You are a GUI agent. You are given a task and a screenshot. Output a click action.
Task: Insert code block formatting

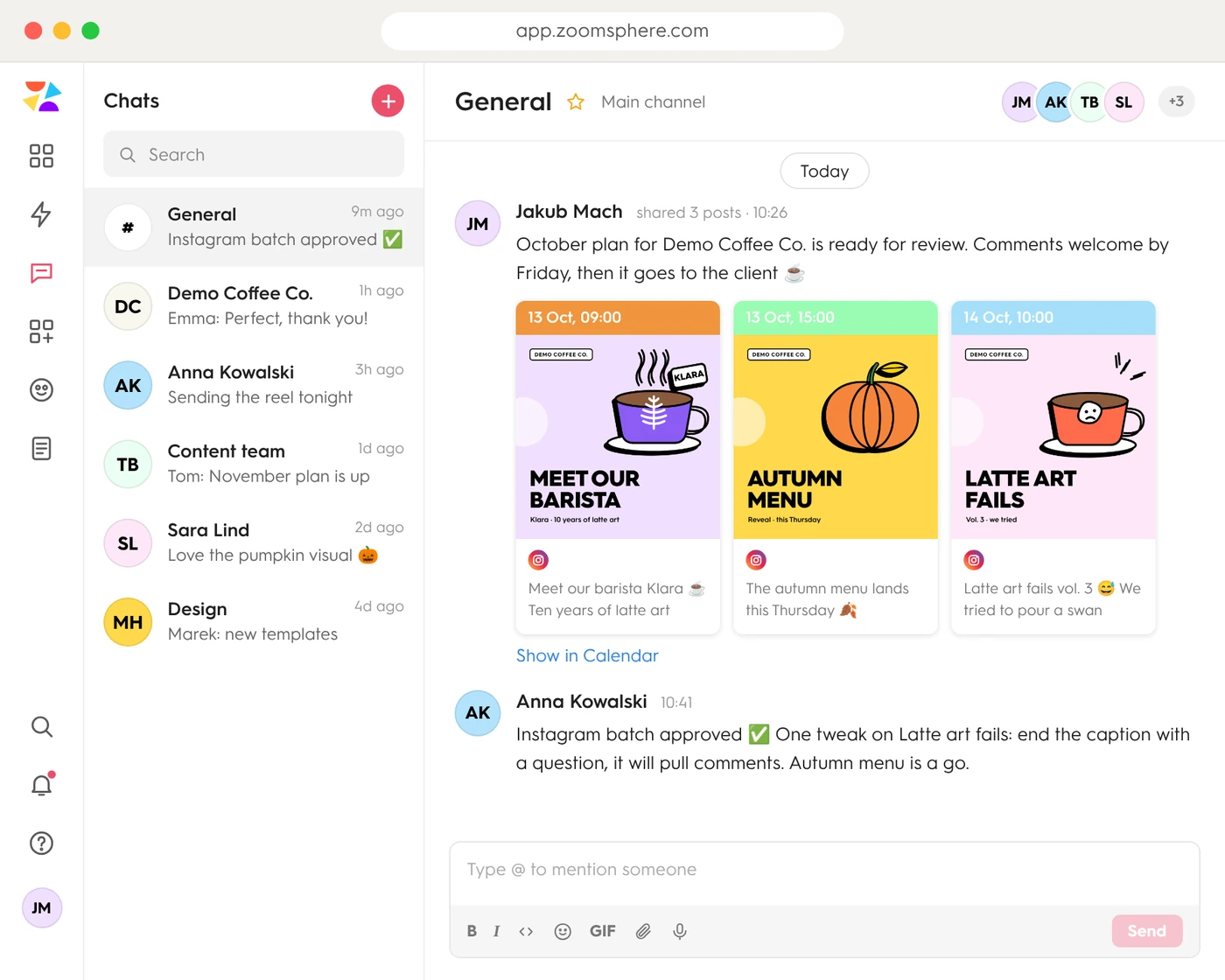click(x=526, y=931)
